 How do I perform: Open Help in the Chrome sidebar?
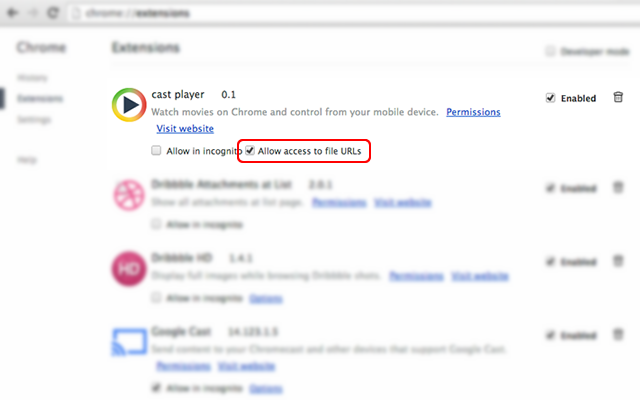27,160
